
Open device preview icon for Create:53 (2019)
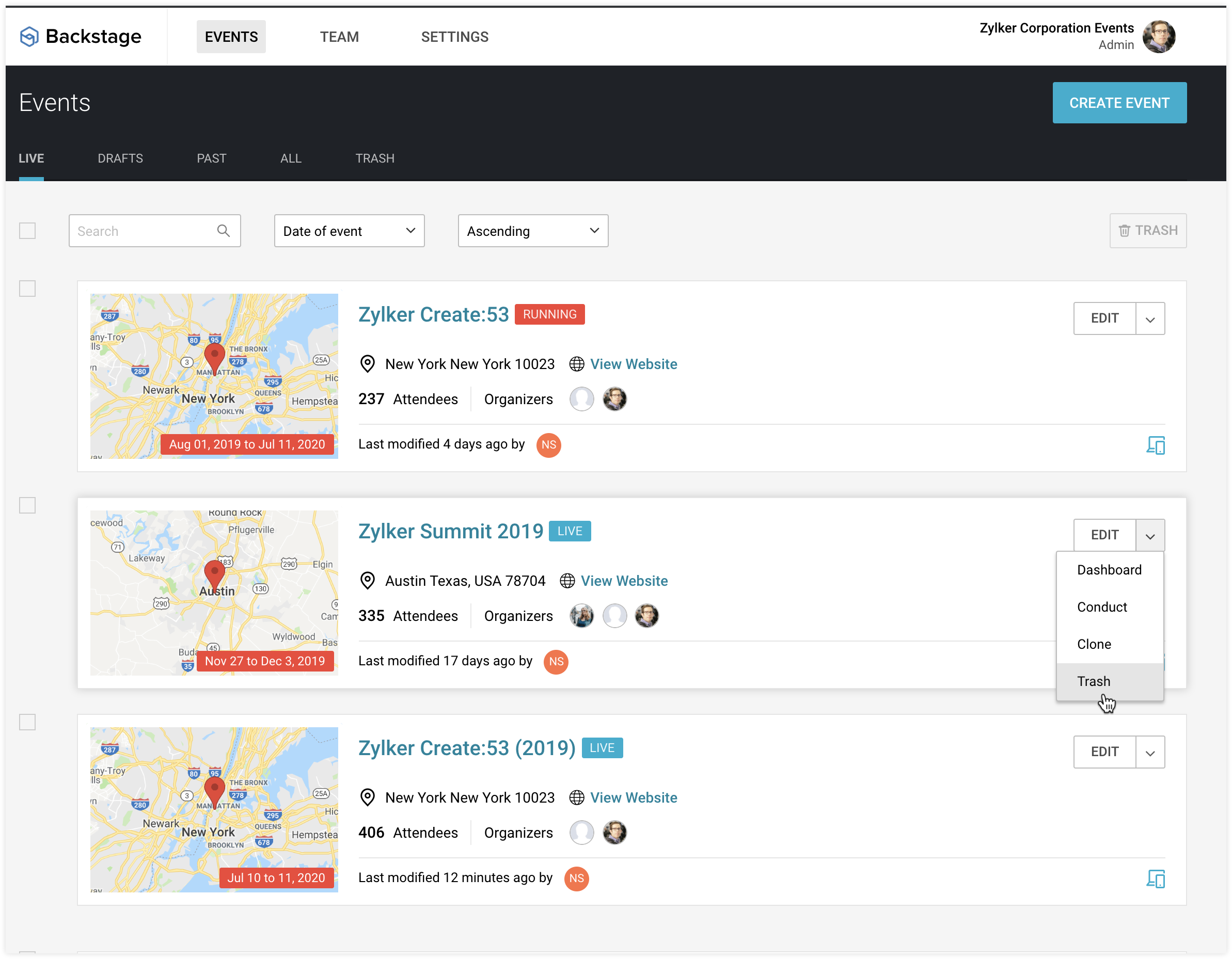point(1155,879)
